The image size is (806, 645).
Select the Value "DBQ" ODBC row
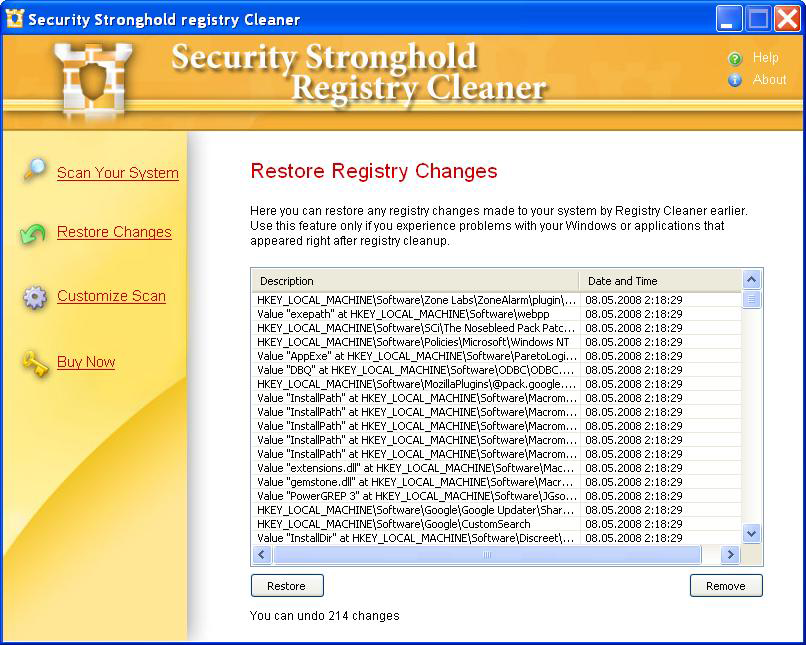[496, 370]
